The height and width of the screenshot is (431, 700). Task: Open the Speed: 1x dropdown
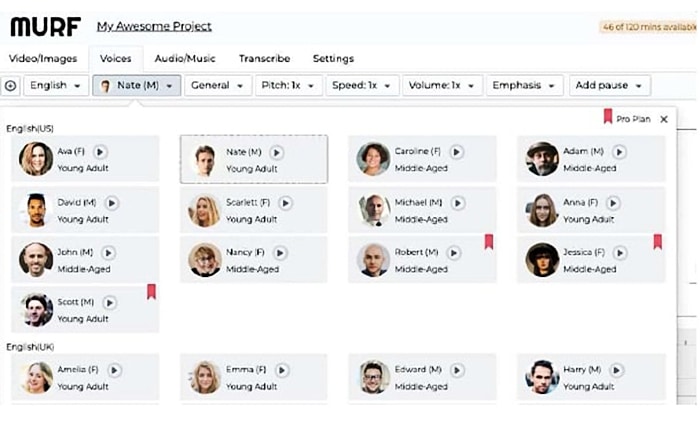pyautogui.click(x=362, y=85)
